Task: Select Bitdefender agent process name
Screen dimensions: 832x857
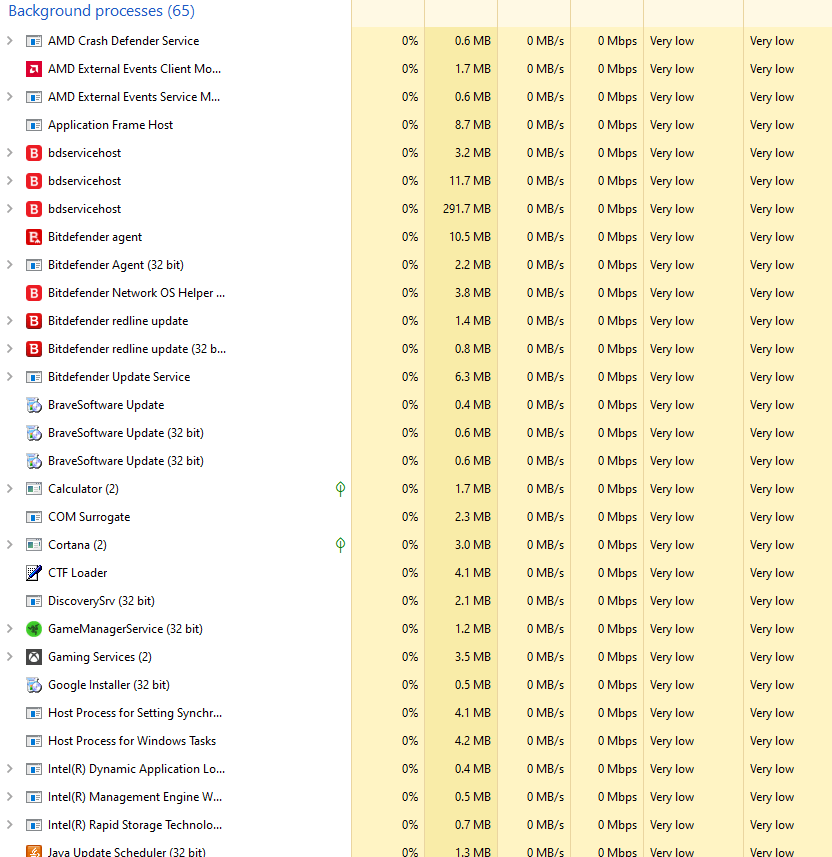Action: [x=95, y=237]
